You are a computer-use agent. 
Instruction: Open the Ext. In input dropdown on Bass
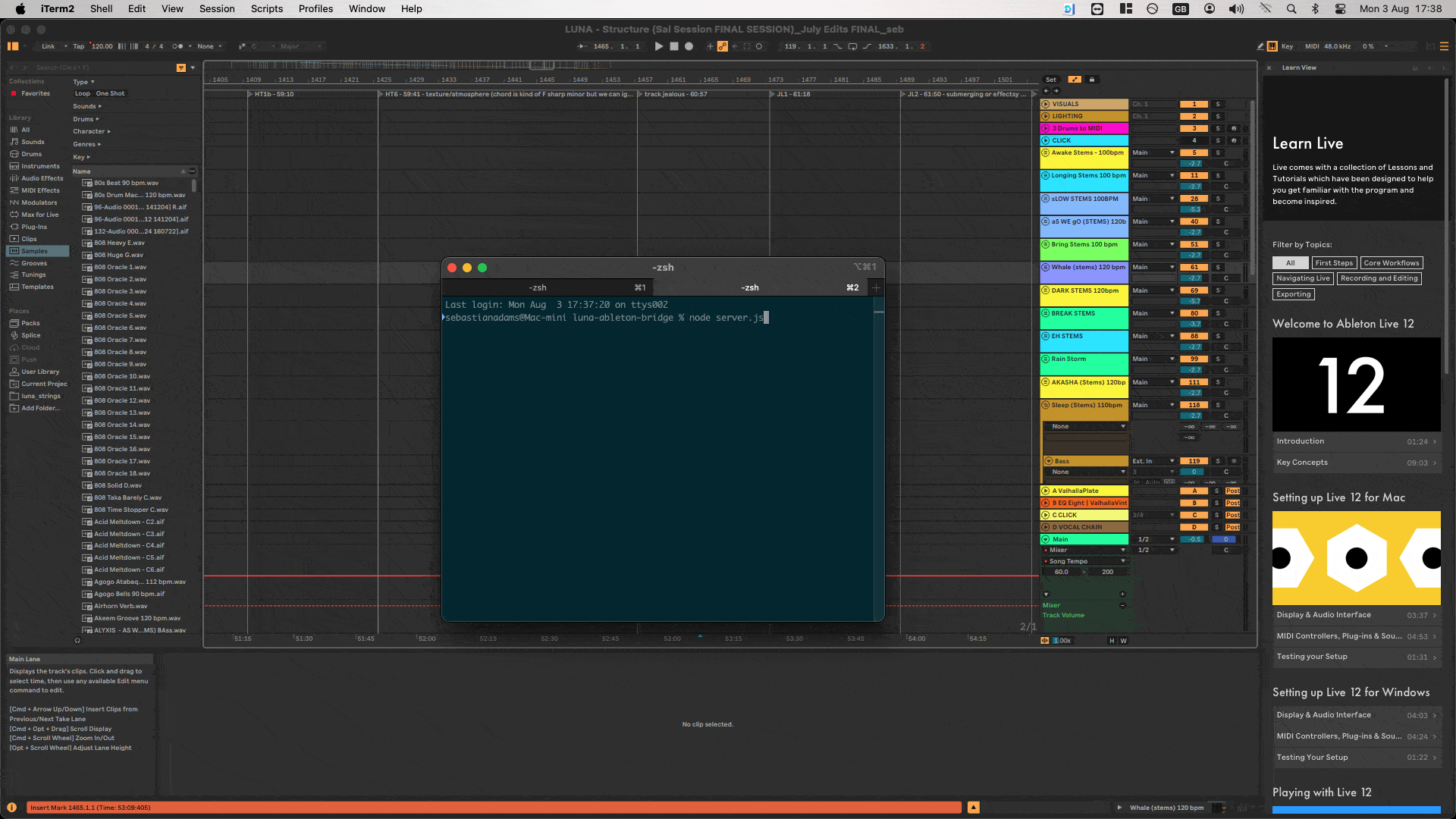click(x=1153, y=461)
